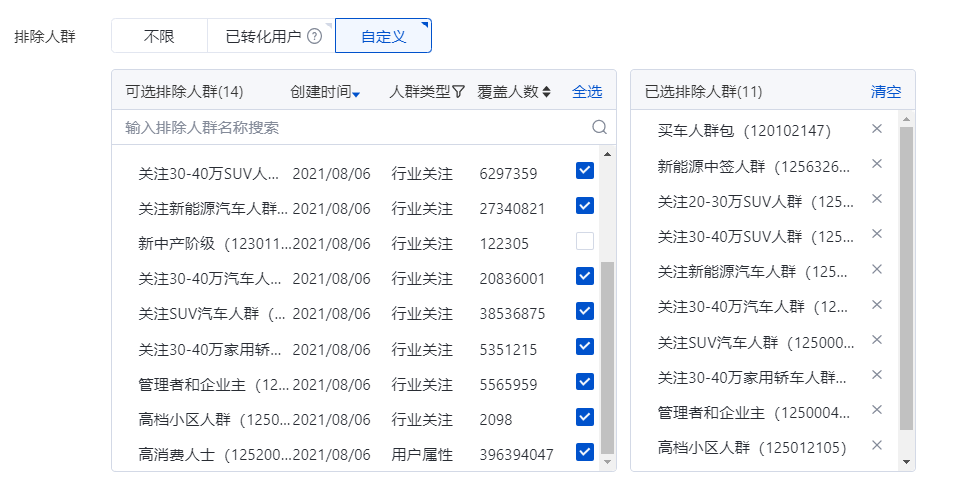Open the 人群类型 filter funnel icon
Viewport: 954px width, 488px height.
(x=459, y=92)
